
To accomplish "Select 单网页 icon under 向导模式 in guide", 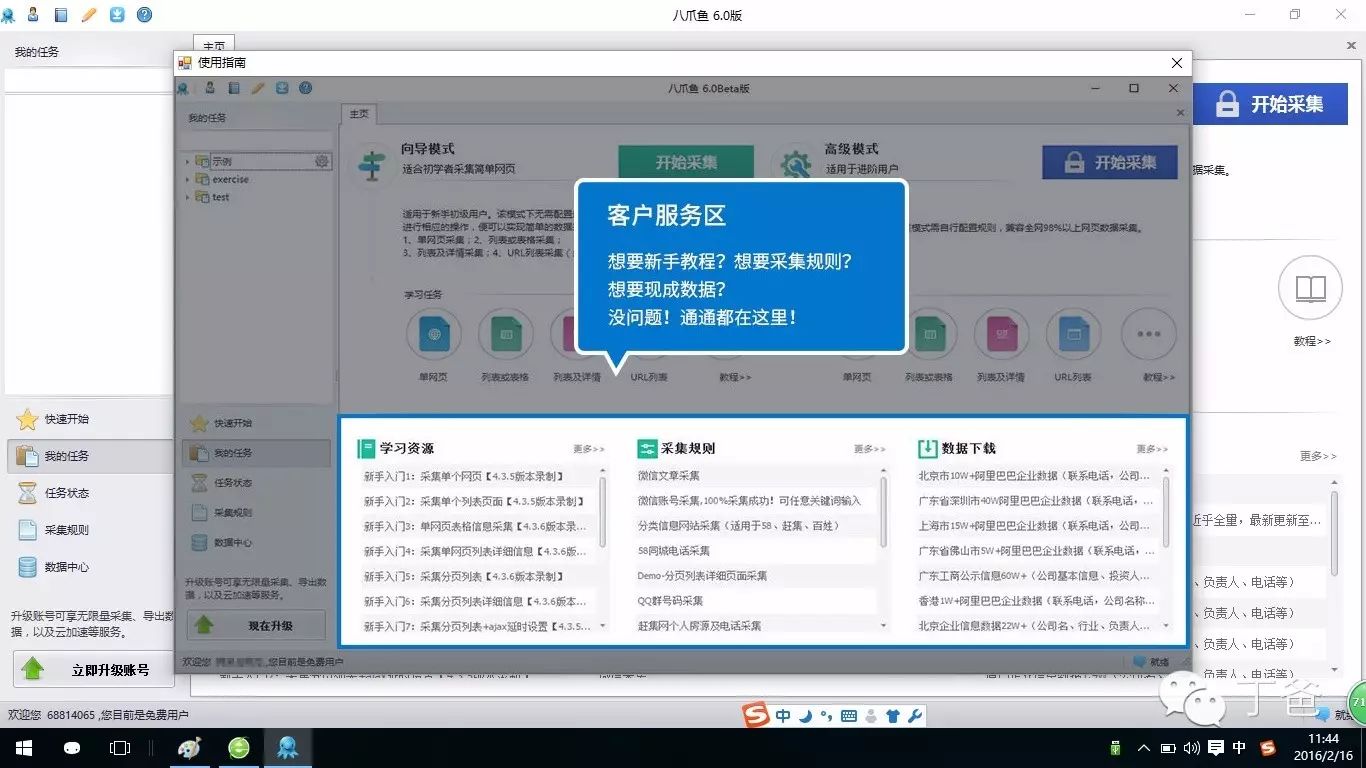I will coord(434,335).
